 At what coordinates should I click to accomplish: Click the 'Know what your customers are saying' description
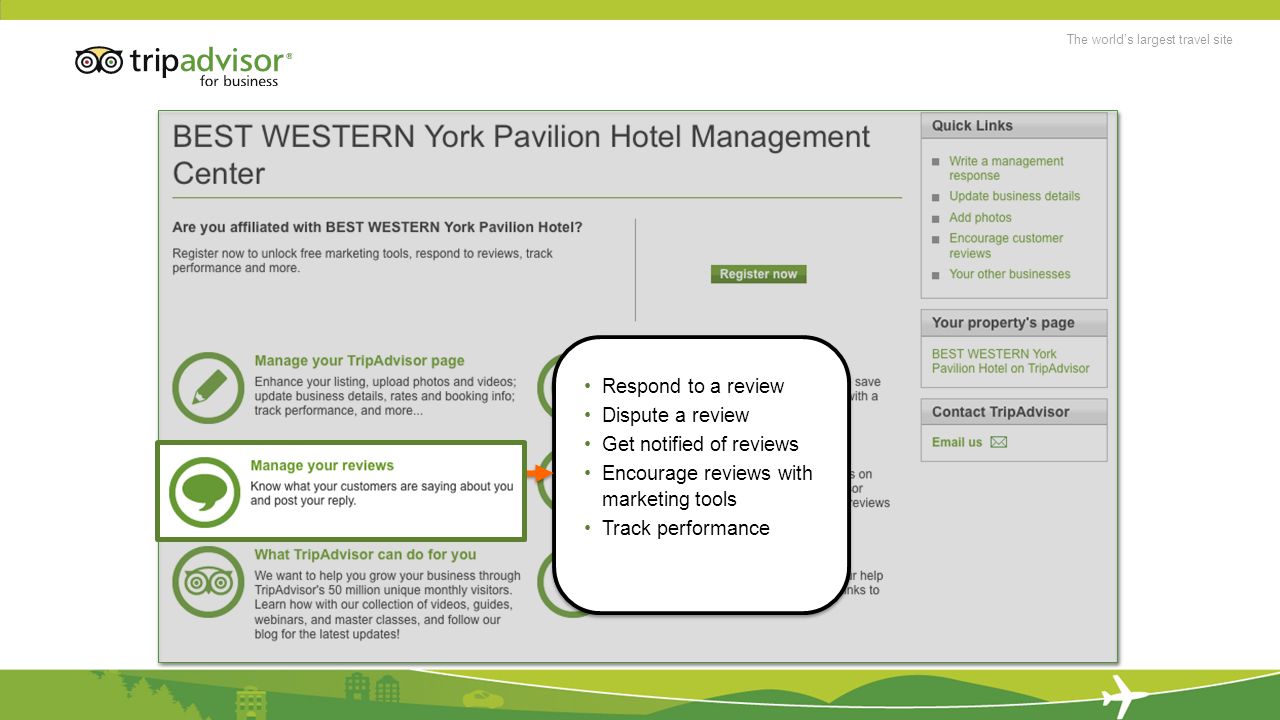382,494
